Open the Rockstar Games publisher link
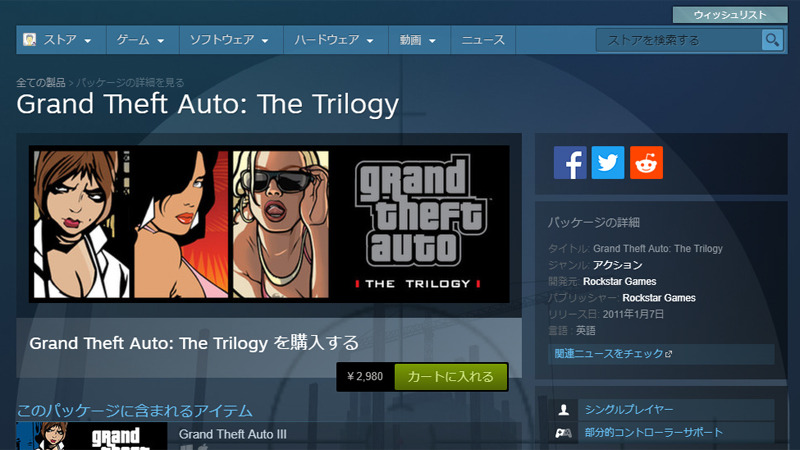800x450 pixels. (659, 298)
